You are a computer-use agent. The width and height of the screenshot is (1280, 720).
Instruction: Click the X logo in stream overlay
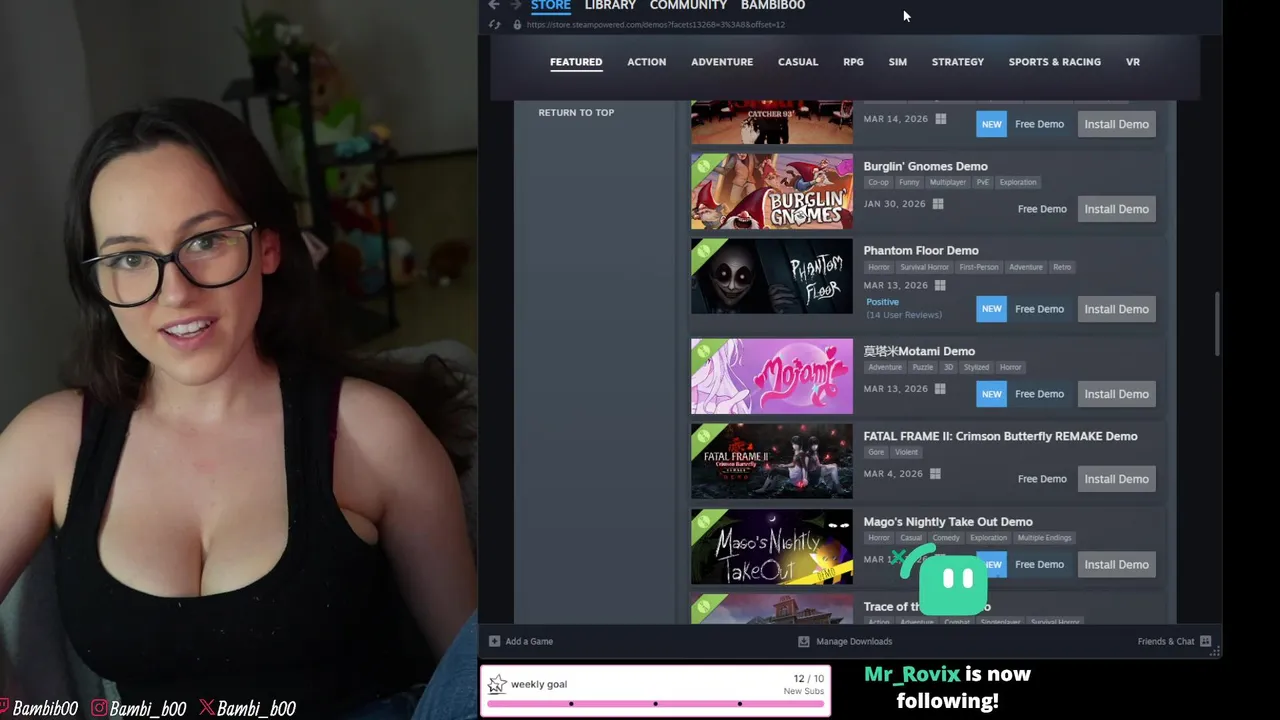pyautogui.click(x=206, y=708)
